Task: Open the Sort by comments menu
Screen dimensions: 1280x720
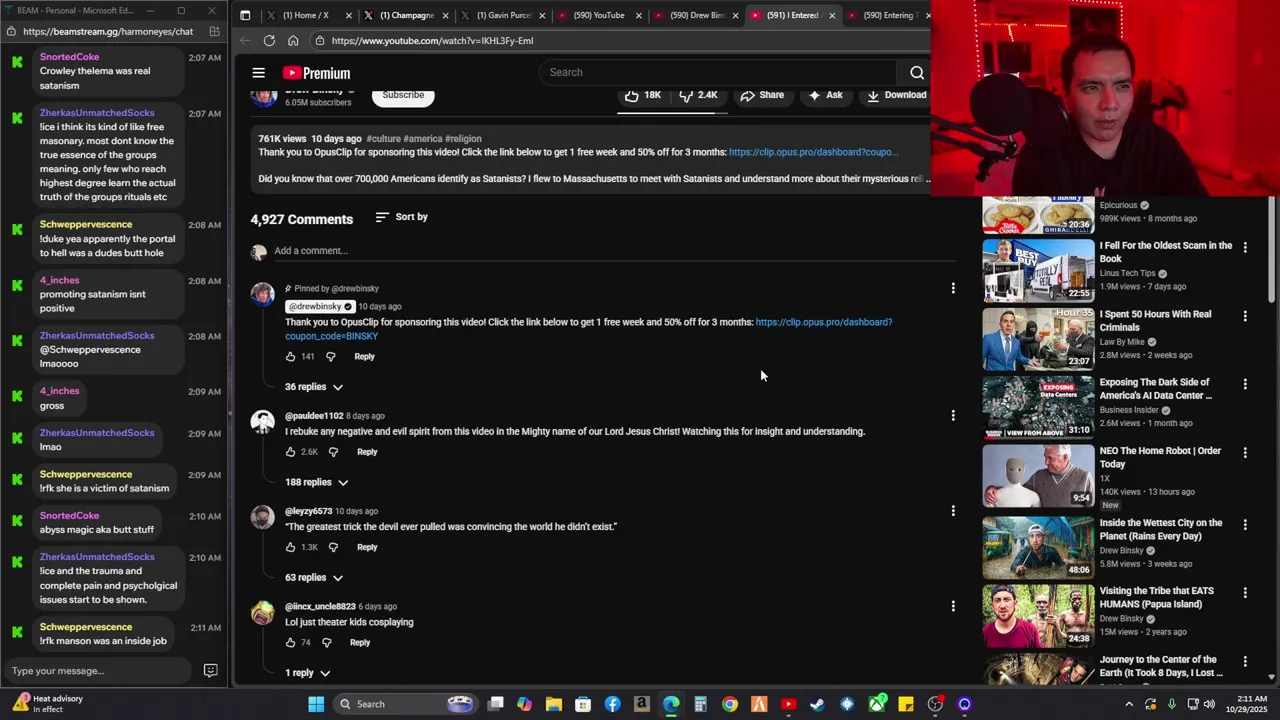Action: coord(401,217)
